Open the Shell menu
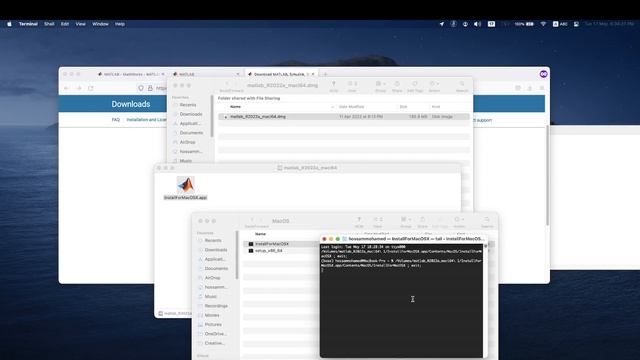640x360 pixels. pos(49,24)
